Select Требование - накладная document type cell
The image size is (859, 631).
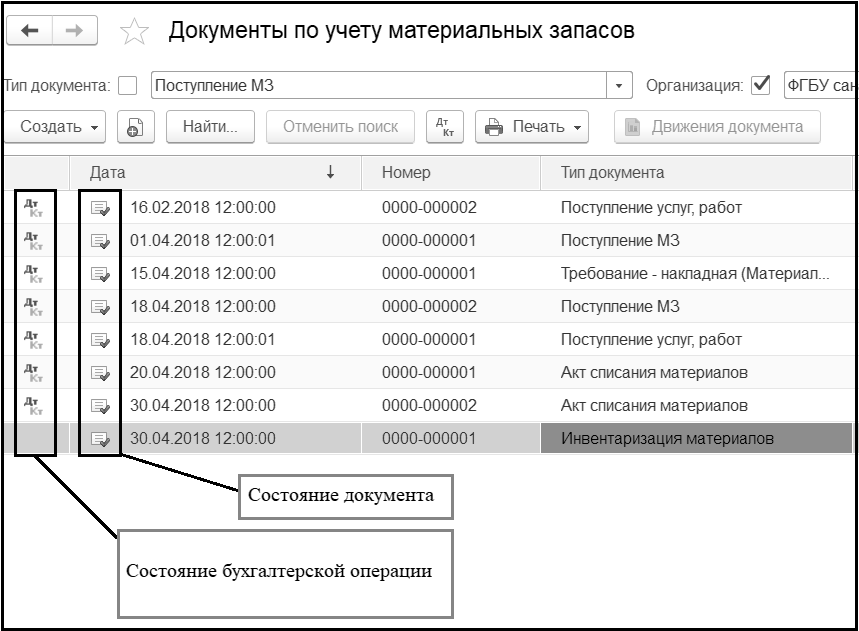coord(695,273)
